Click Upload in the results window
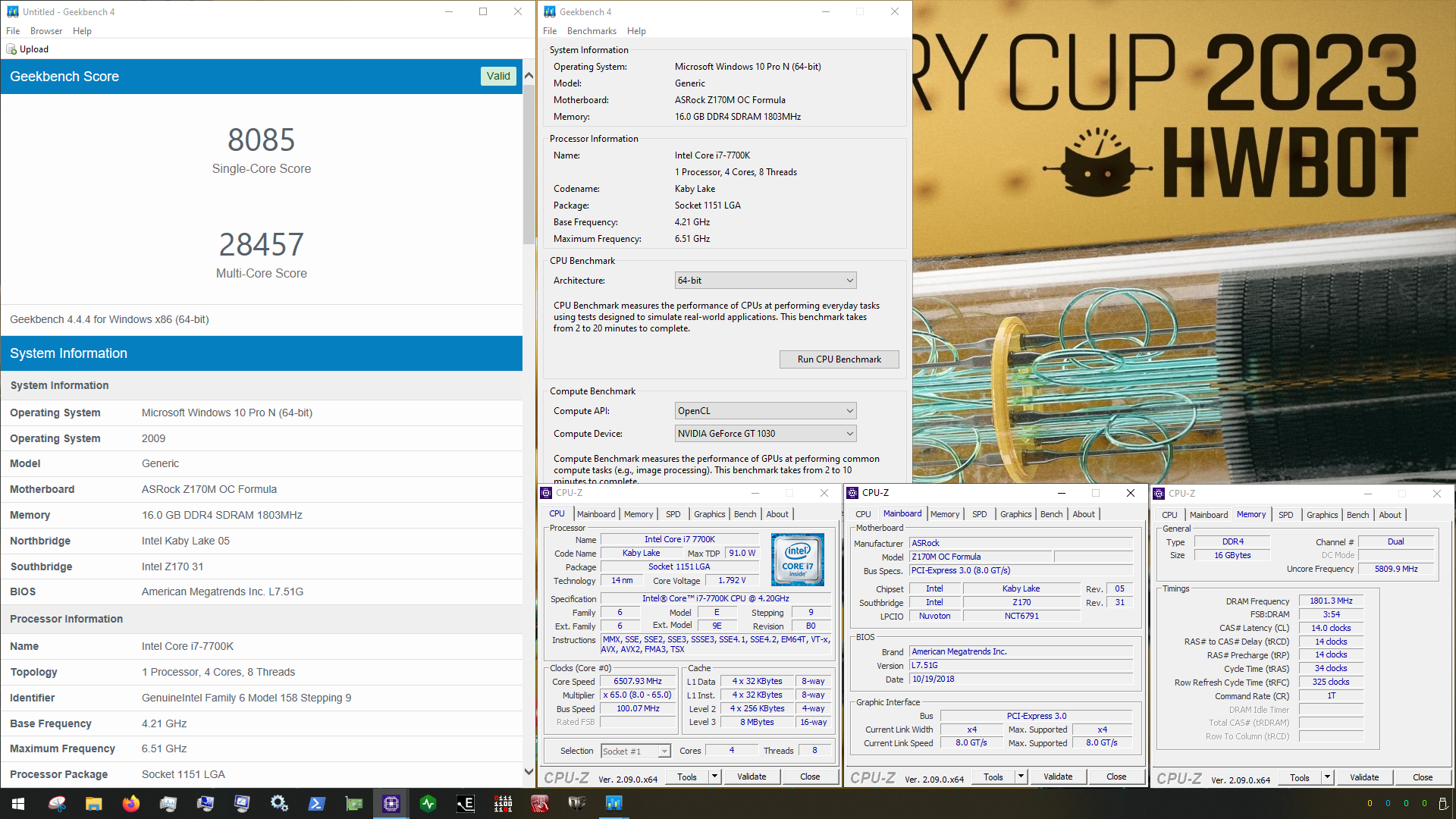1456x819 pixels. point(27,49)
